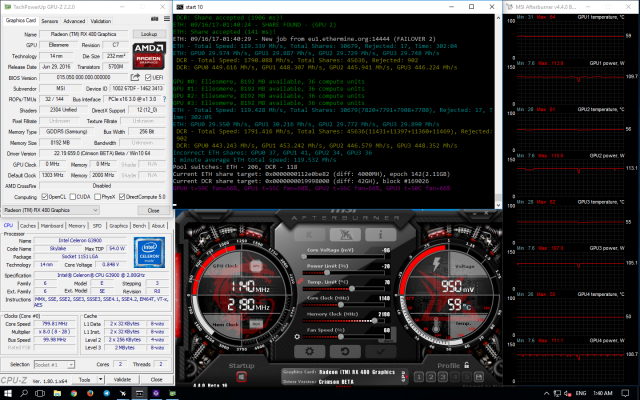Select profile slot 2 in Afterburner
The image size is (640, 400).
click(431, 377)
